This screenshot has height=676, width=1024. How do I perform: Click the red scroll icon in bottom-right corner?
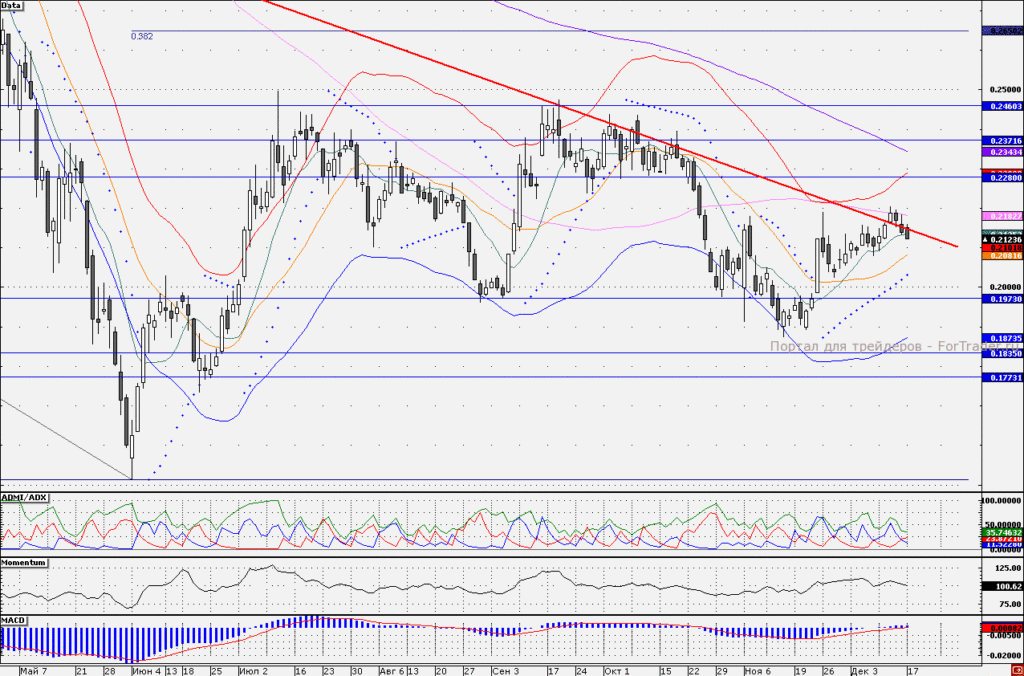coord(1019,671)
